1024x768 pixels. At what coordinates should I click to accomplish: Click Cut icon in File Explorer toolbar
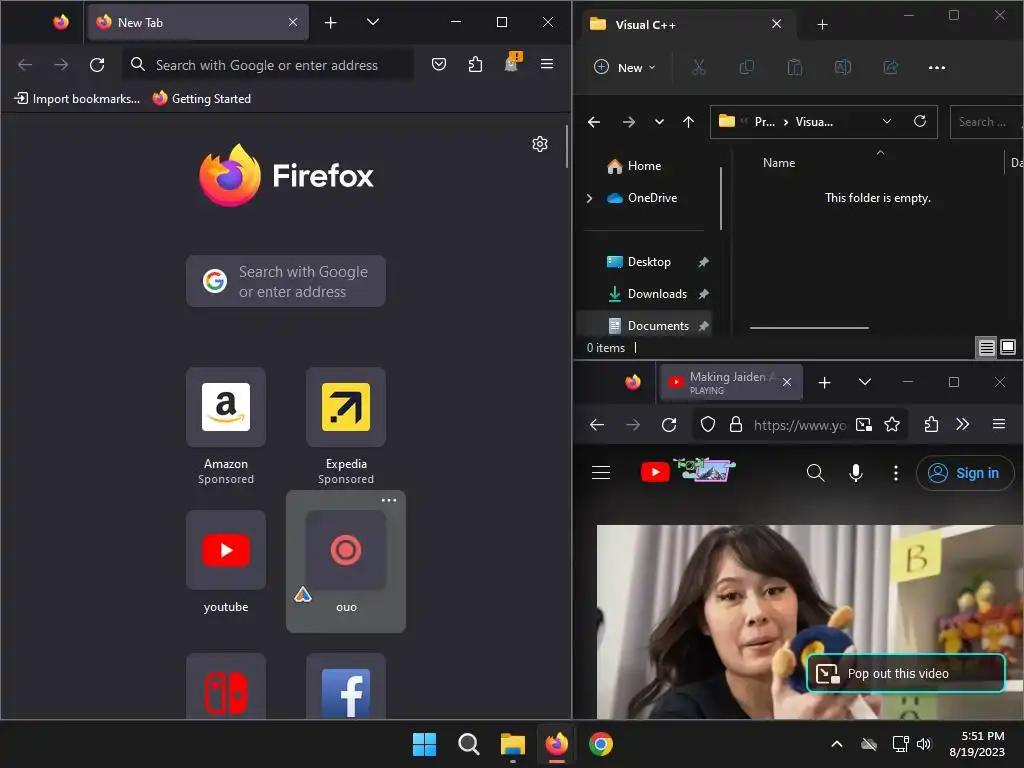(699, 67)
